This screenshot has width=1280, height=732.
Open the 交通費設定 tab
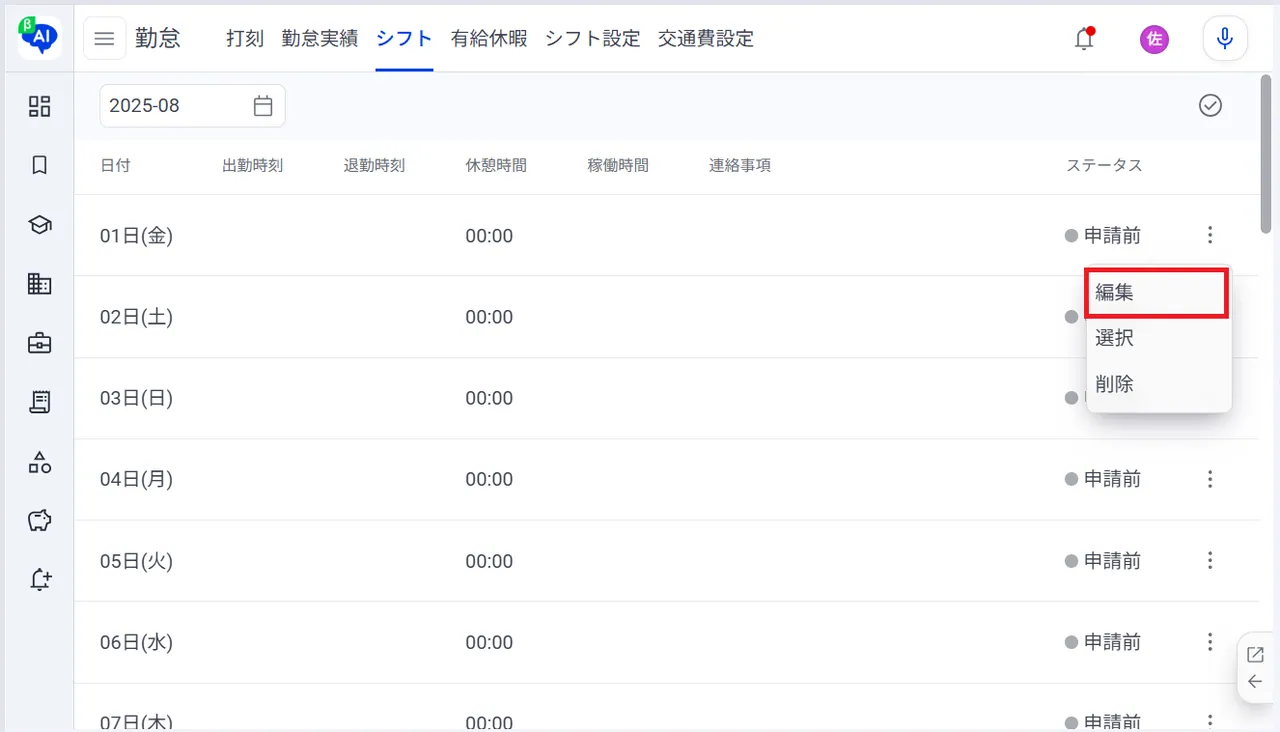[x=706, y=39]
